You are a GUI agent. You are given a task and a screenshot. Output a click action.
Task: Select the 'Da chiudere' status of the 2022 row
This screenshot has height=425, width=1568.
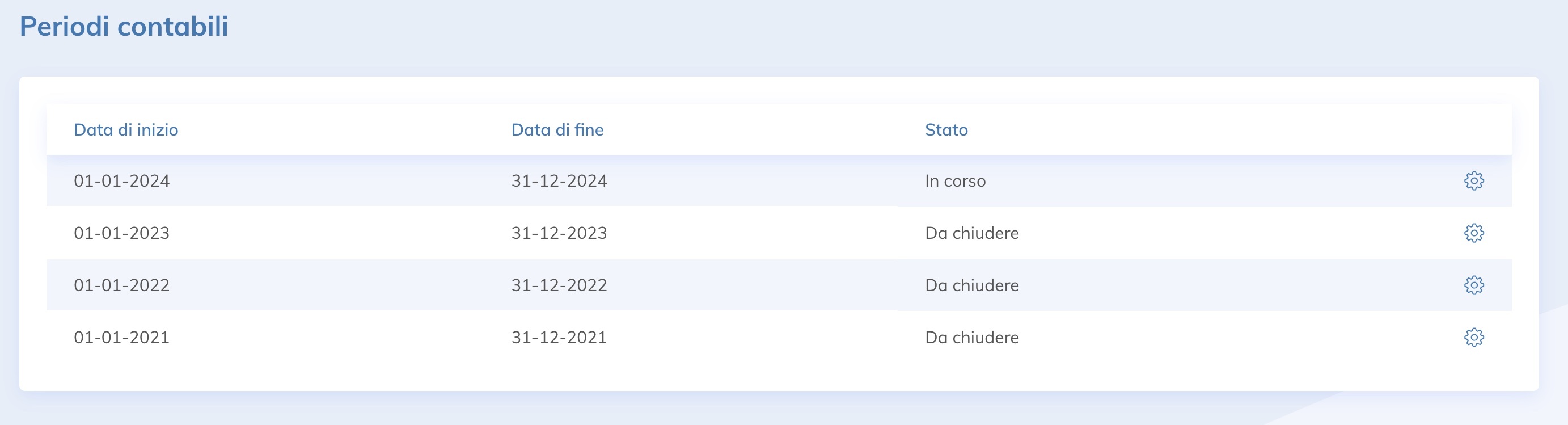pyautogui.click(x=971, y=285)
